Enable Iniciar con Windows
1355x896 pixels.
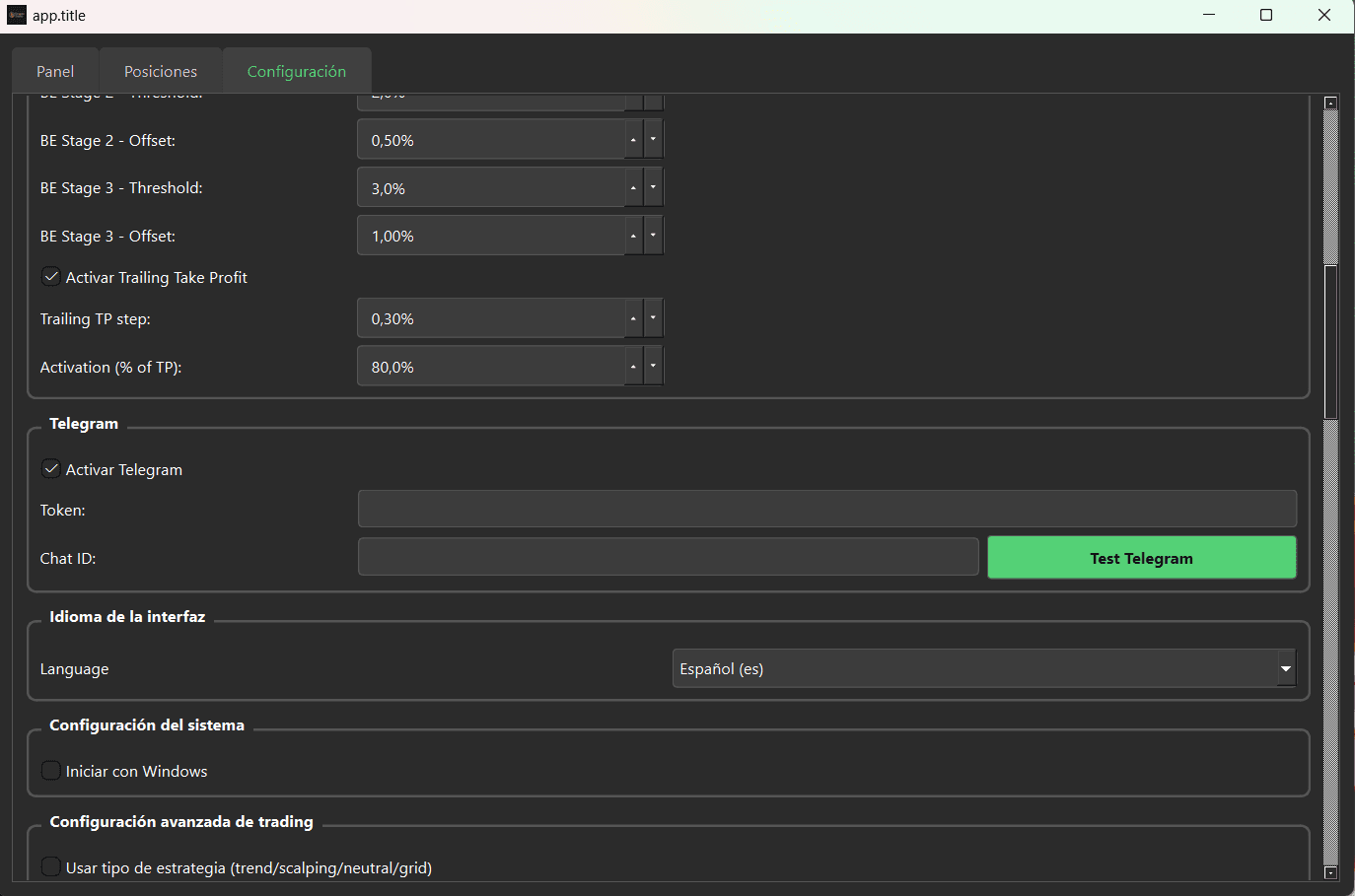point(51,771)
